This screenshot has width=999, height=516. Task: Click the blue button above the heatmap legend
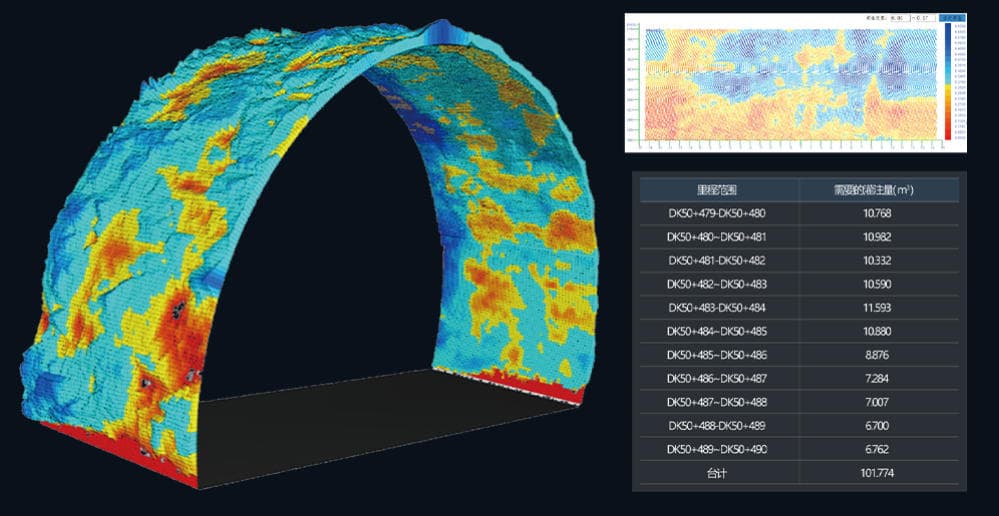pyautogui.click(x=952, y=18)
